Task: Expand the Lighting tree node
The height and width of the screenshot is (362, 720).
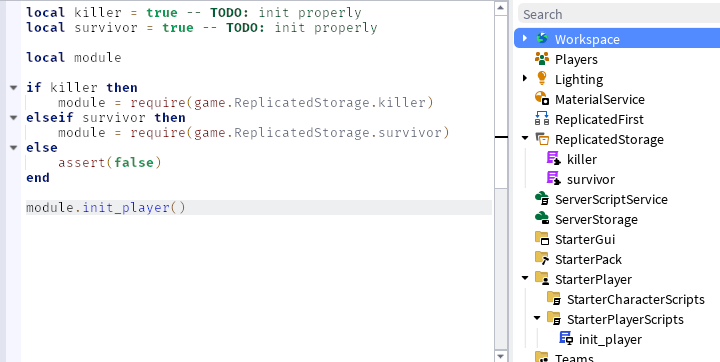Action: tap(525, 79)
